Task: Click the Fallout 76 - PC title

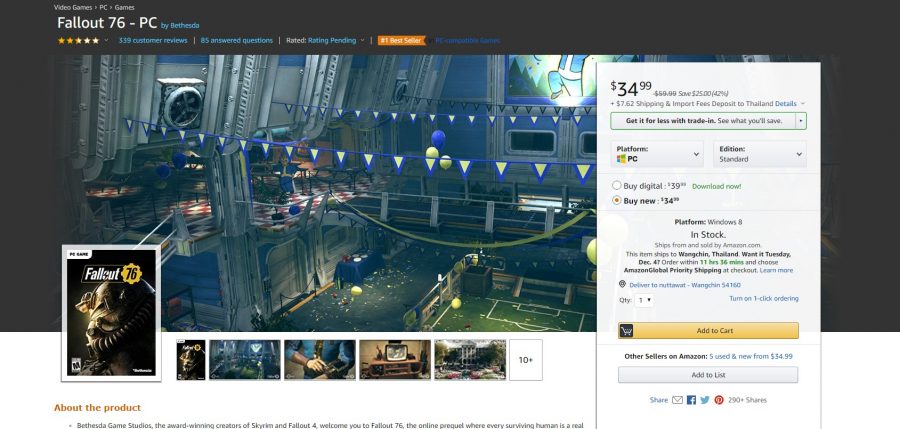Action: coord(107,23)
